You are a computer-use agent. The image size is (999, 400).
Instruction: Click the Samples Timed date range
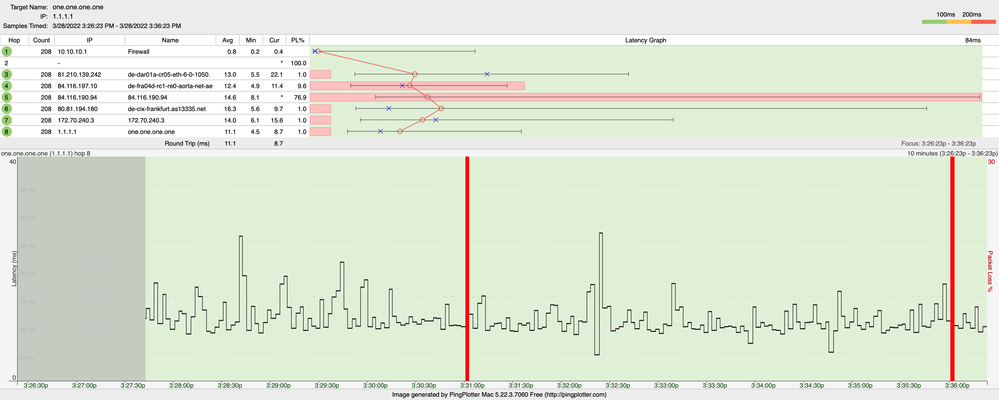click(117, 26)
